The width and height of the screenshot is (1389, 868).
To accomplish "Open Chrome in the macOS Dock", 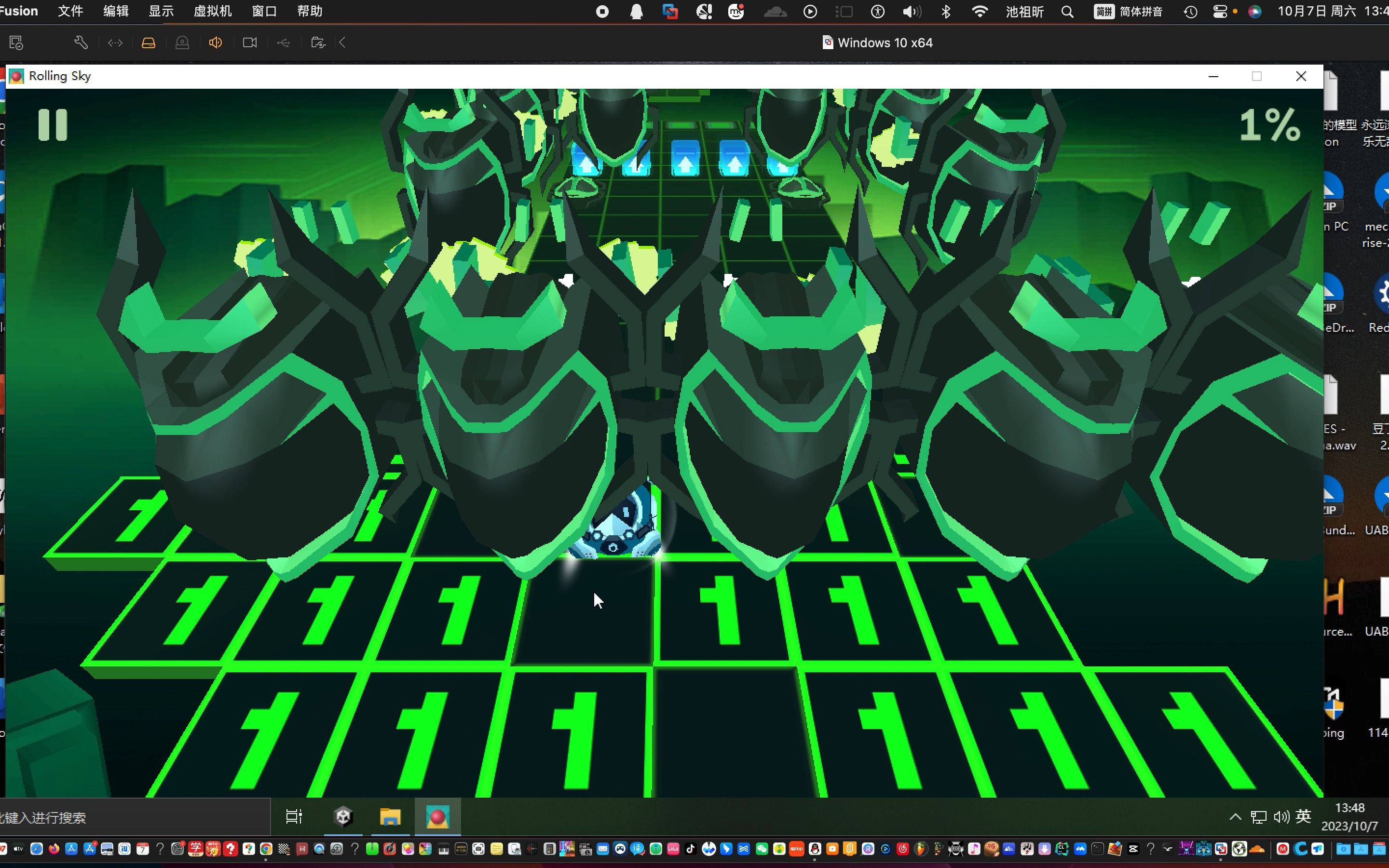I will click(266, 849).
